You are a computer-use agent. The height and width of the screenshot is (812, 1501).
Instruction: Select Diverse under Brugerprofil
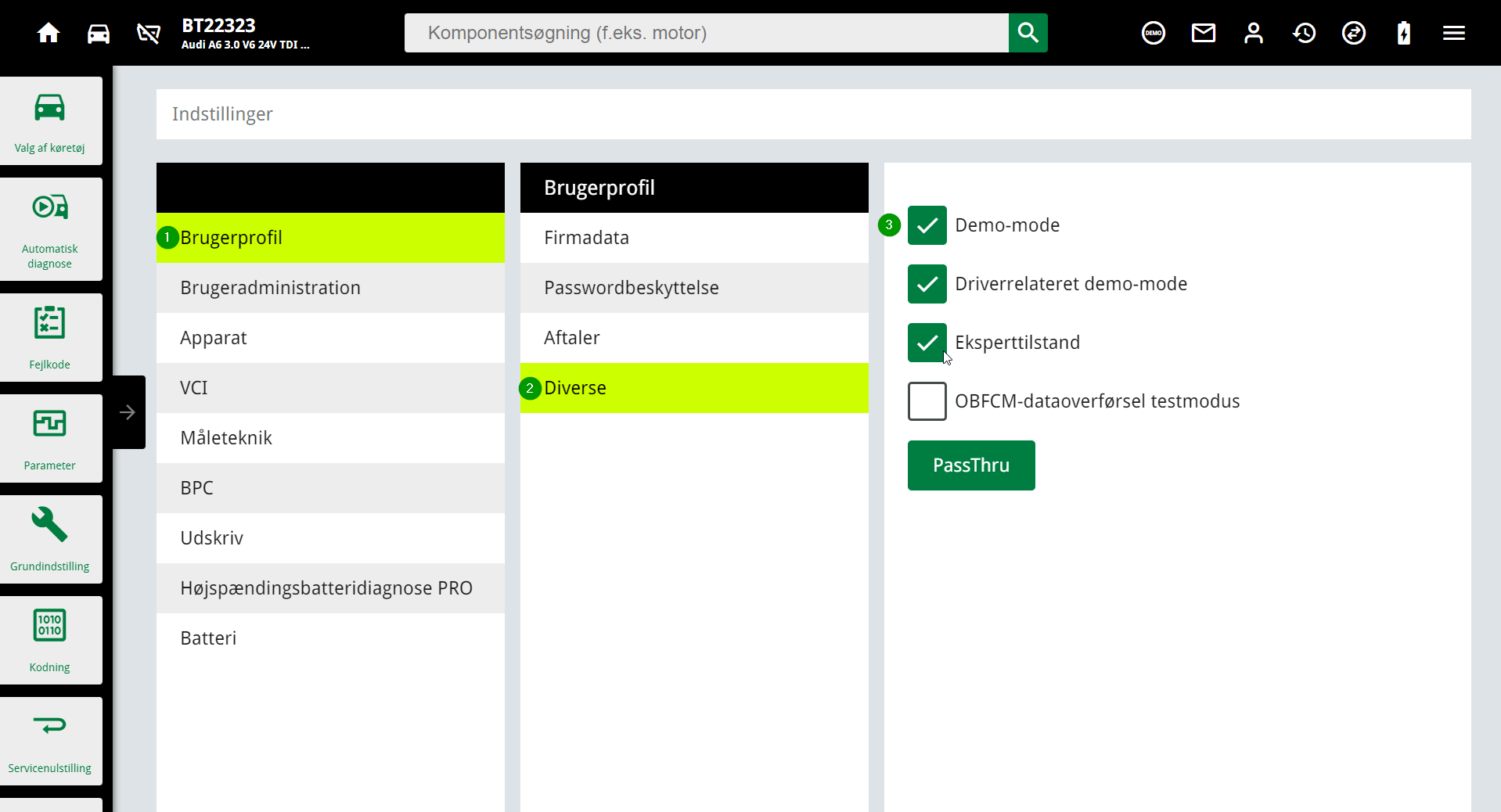point(694,388)
